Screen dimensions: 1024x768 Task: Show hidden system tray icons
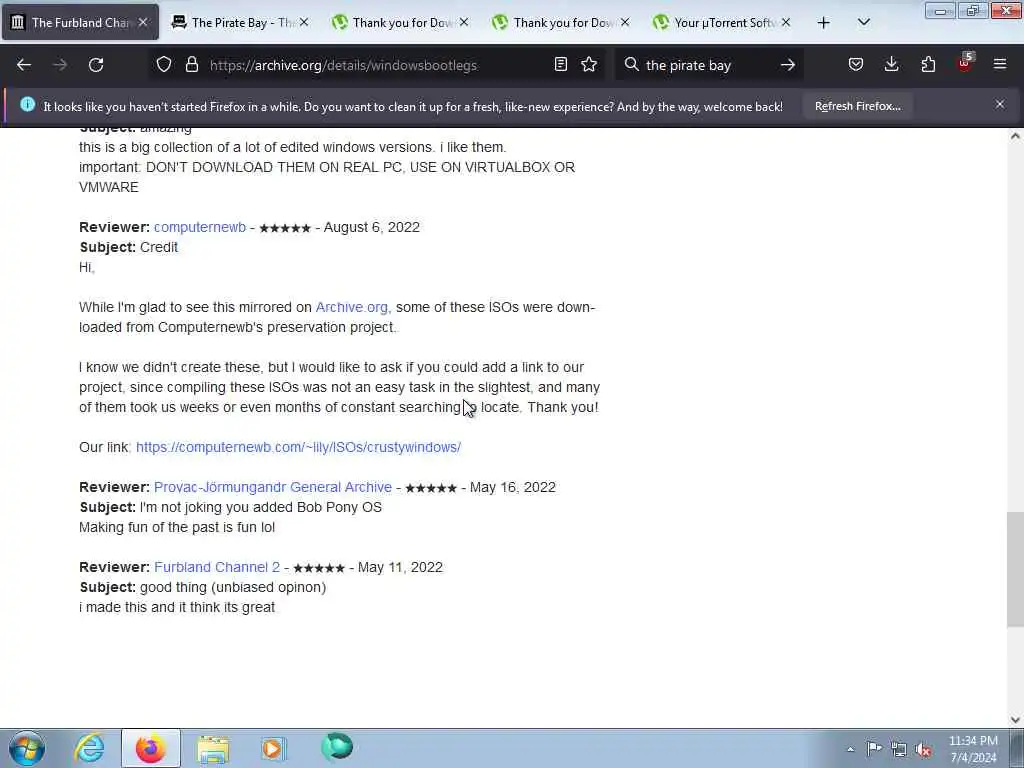[x=850, y=749]
